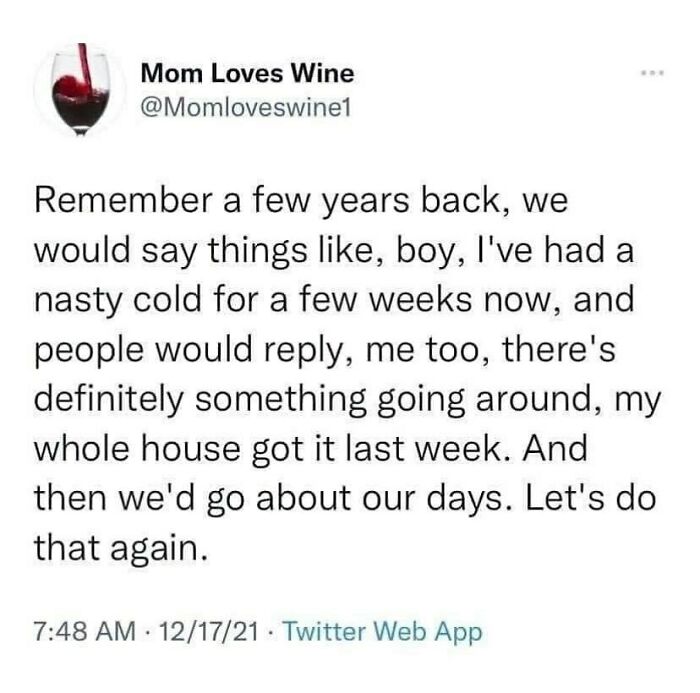The width and height of the screenshot is (700, 693).
Task: Click the 12/17/21 tweet date
Action: click(211, 631)
